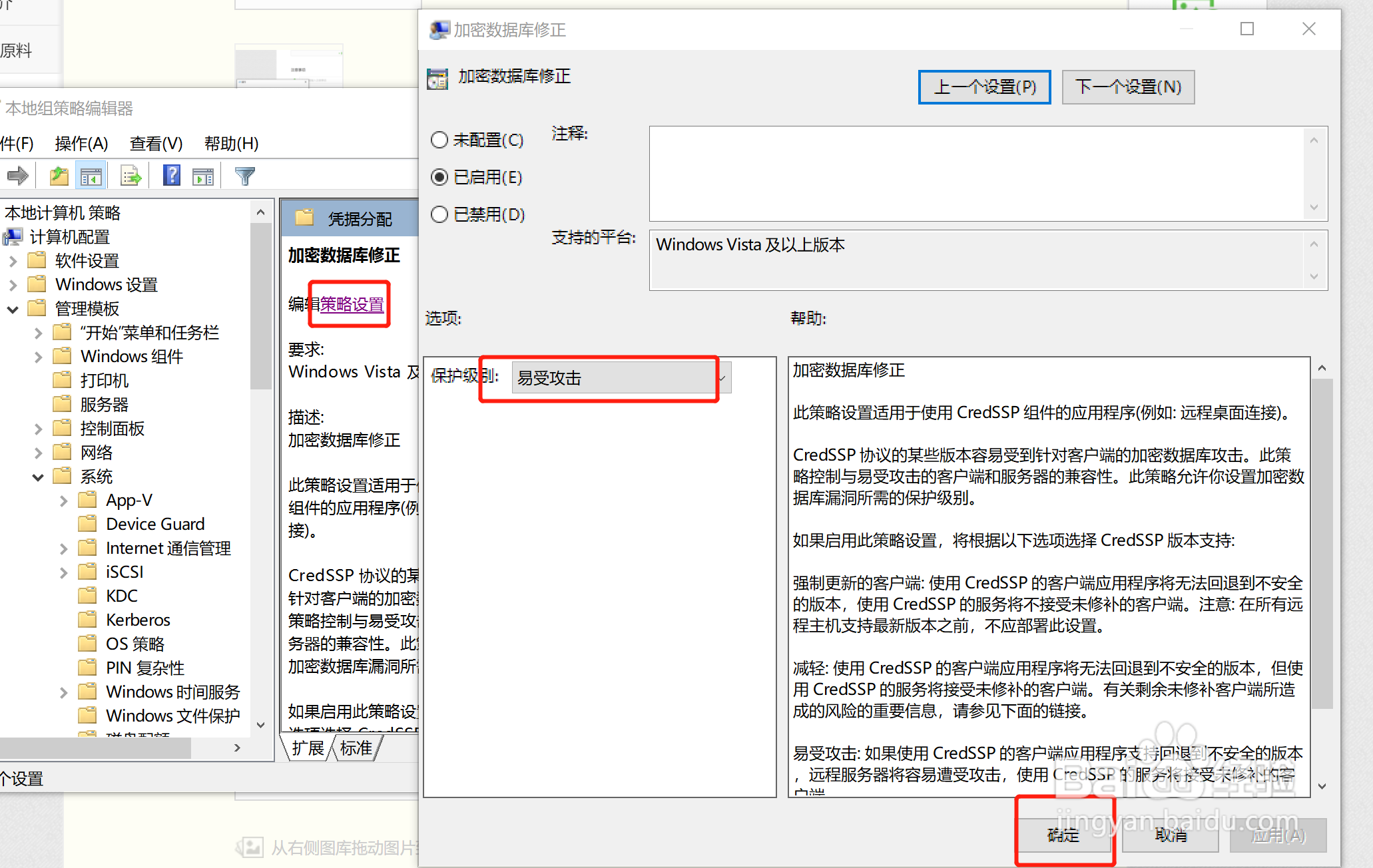Viewport: 1373px width, 868px height.
Task: Expand the Windows 组件 tree node
Action: 38,357
